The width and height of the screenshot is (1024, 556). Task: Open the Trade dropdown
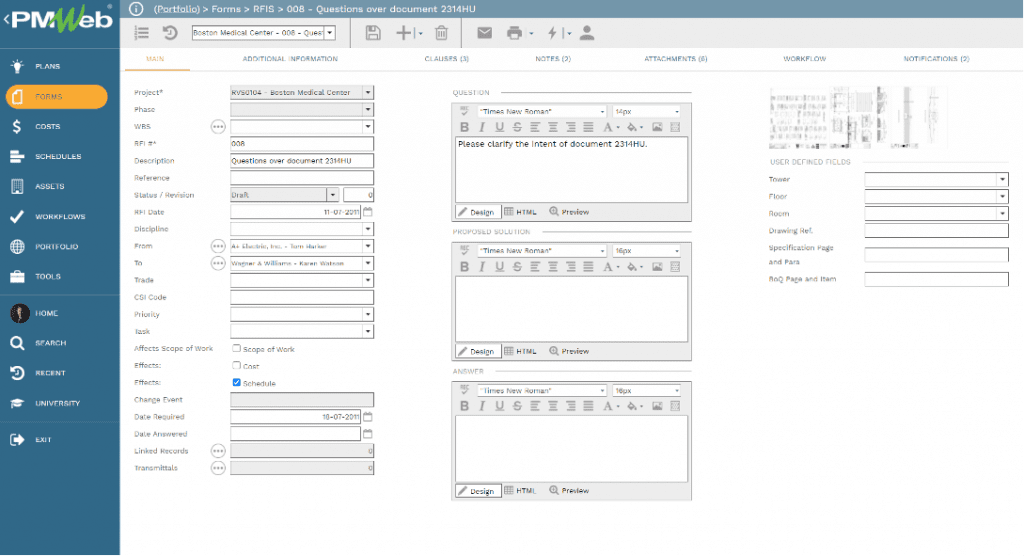[368, 280]
